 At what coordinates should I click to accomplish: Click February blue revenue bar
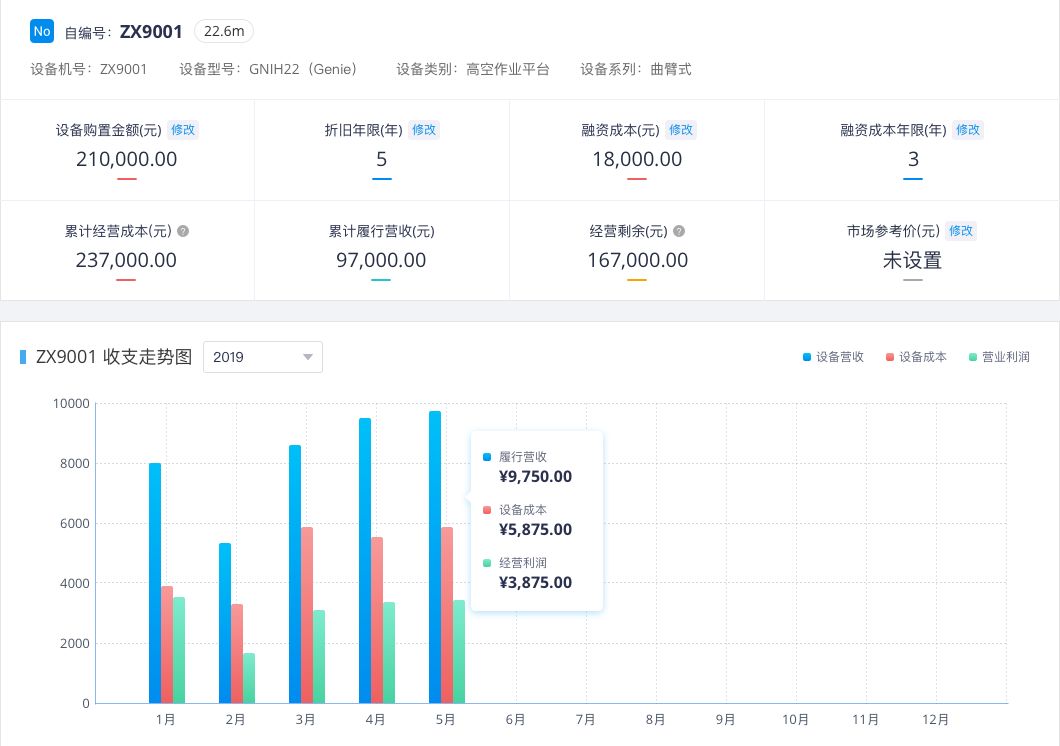click(x=225, y=623)
